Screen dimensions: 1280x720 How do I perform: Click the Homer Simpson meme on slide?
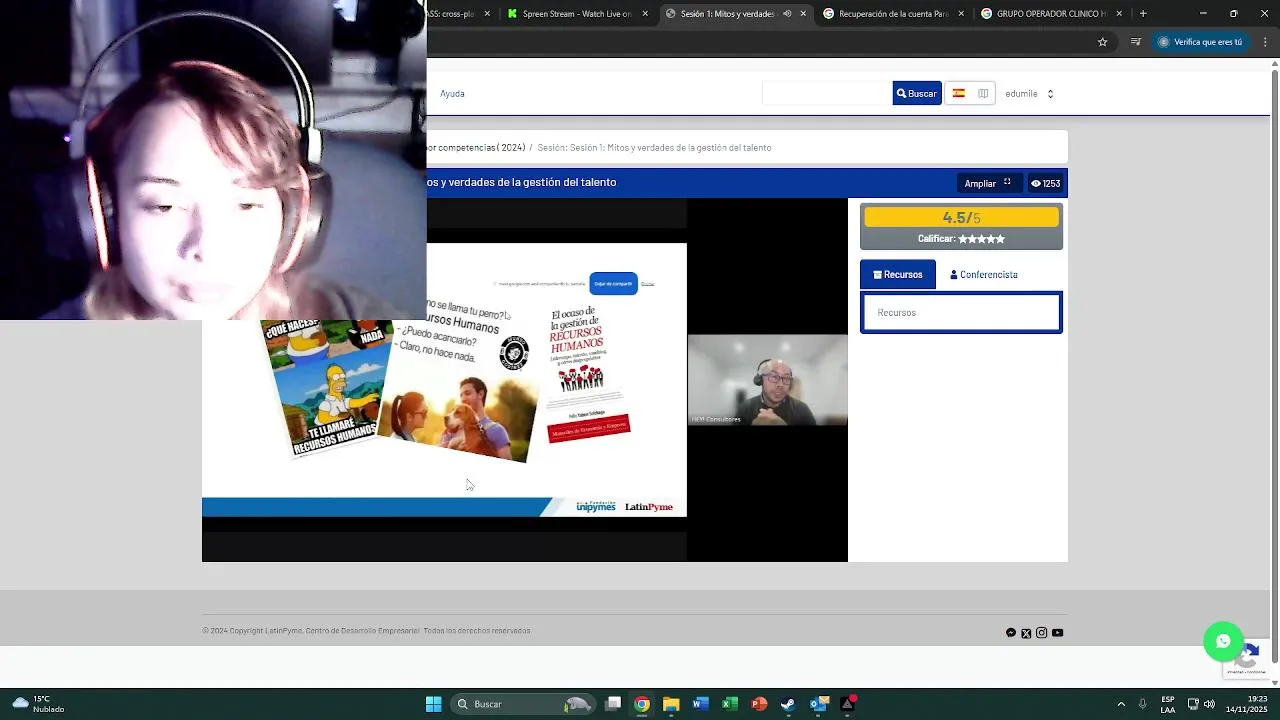[325, 388]
